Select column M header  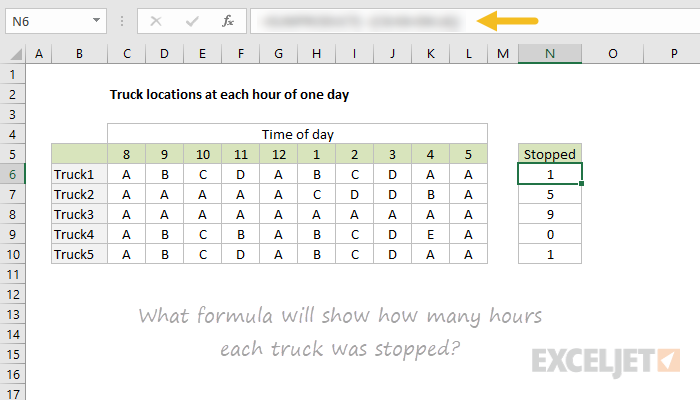coord(503,54)
